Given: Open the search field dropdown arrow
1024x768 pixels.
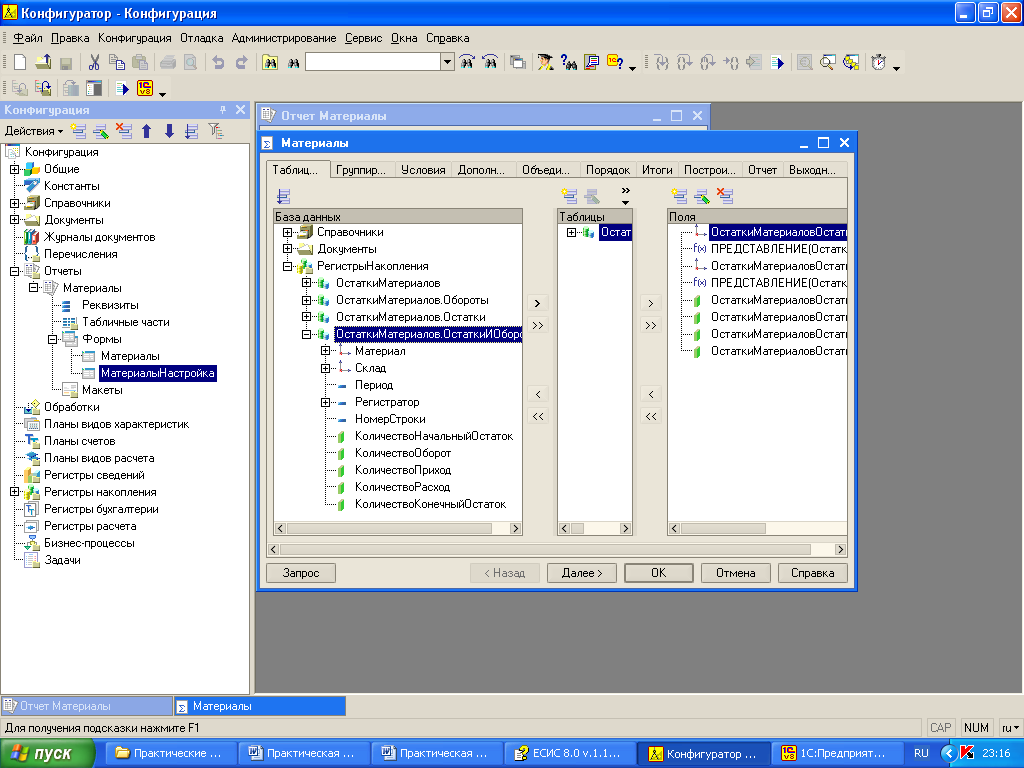Looking at the screenshot, I should point(447,62).
